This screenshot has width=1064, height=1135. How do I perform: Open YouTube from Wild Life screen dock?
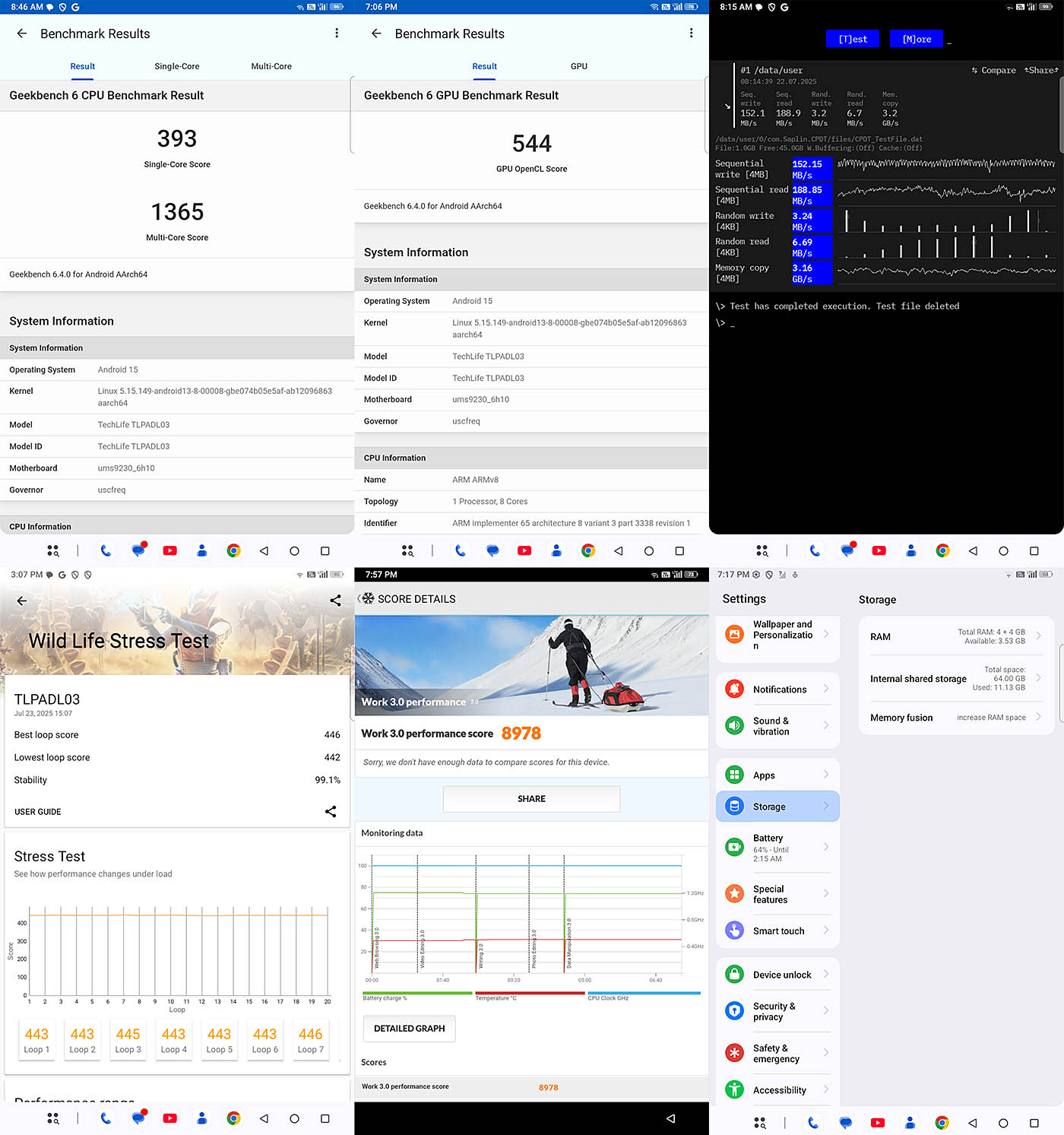(x=170, y=1118)
